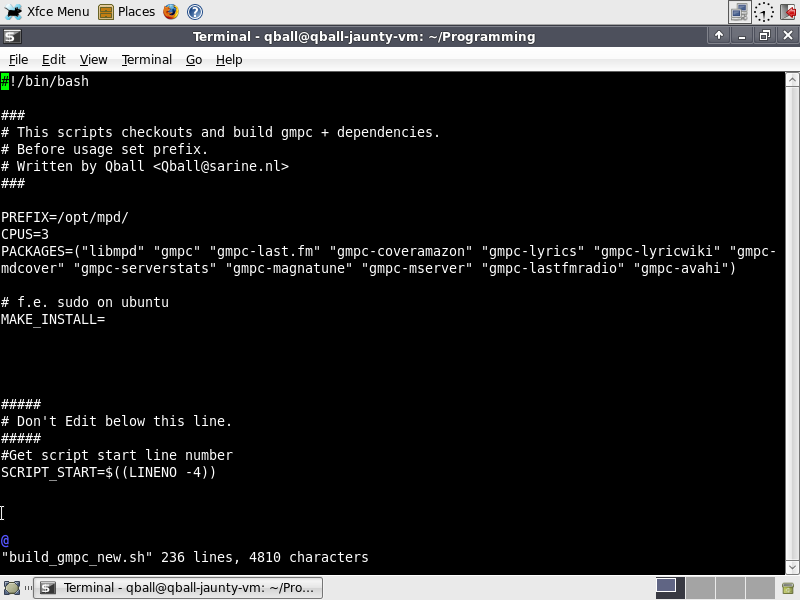
Task: Open the trash icon in the bottom panel
Action: (788, 588)
